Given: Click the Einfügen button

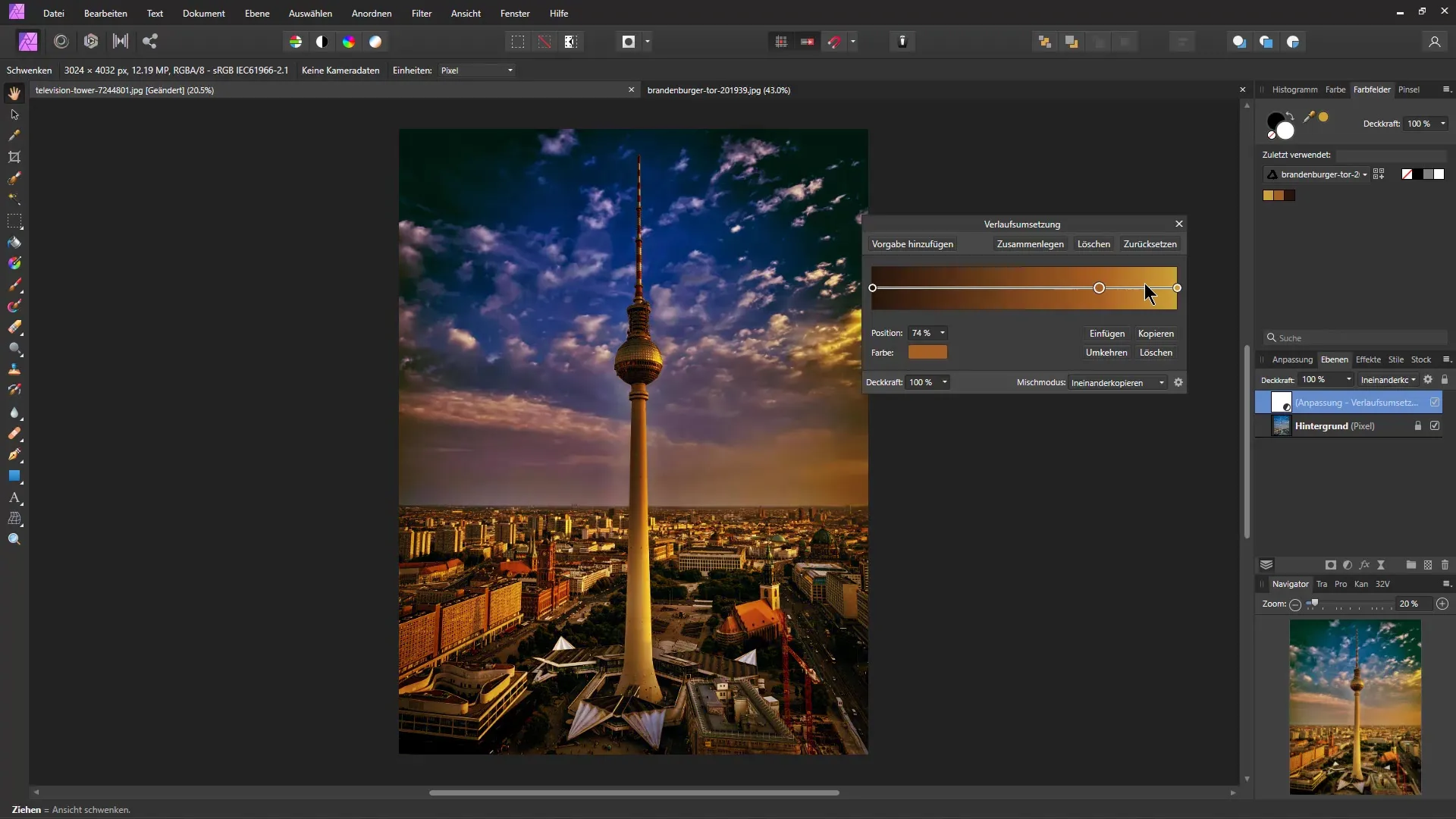Looking at the screenshot, I should pyautogui.click(x=1106, y=334).
